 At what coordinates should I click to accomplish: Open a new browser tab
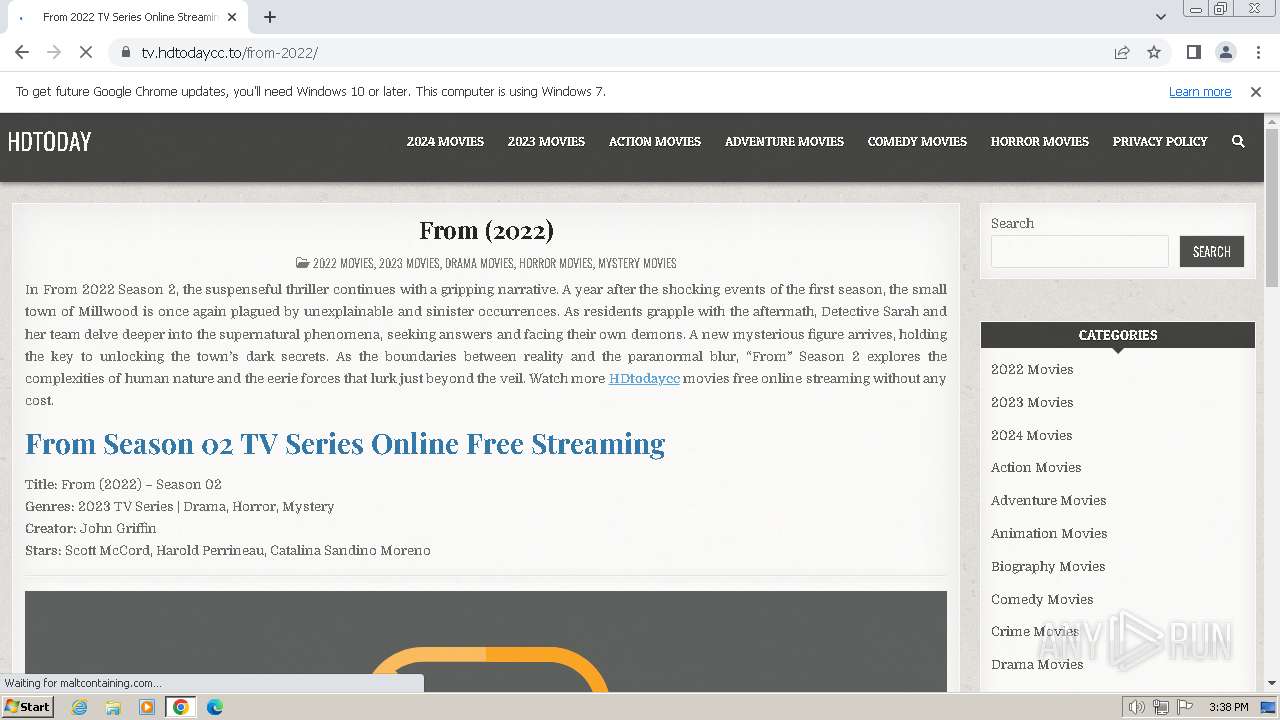(x=270, y=17)
